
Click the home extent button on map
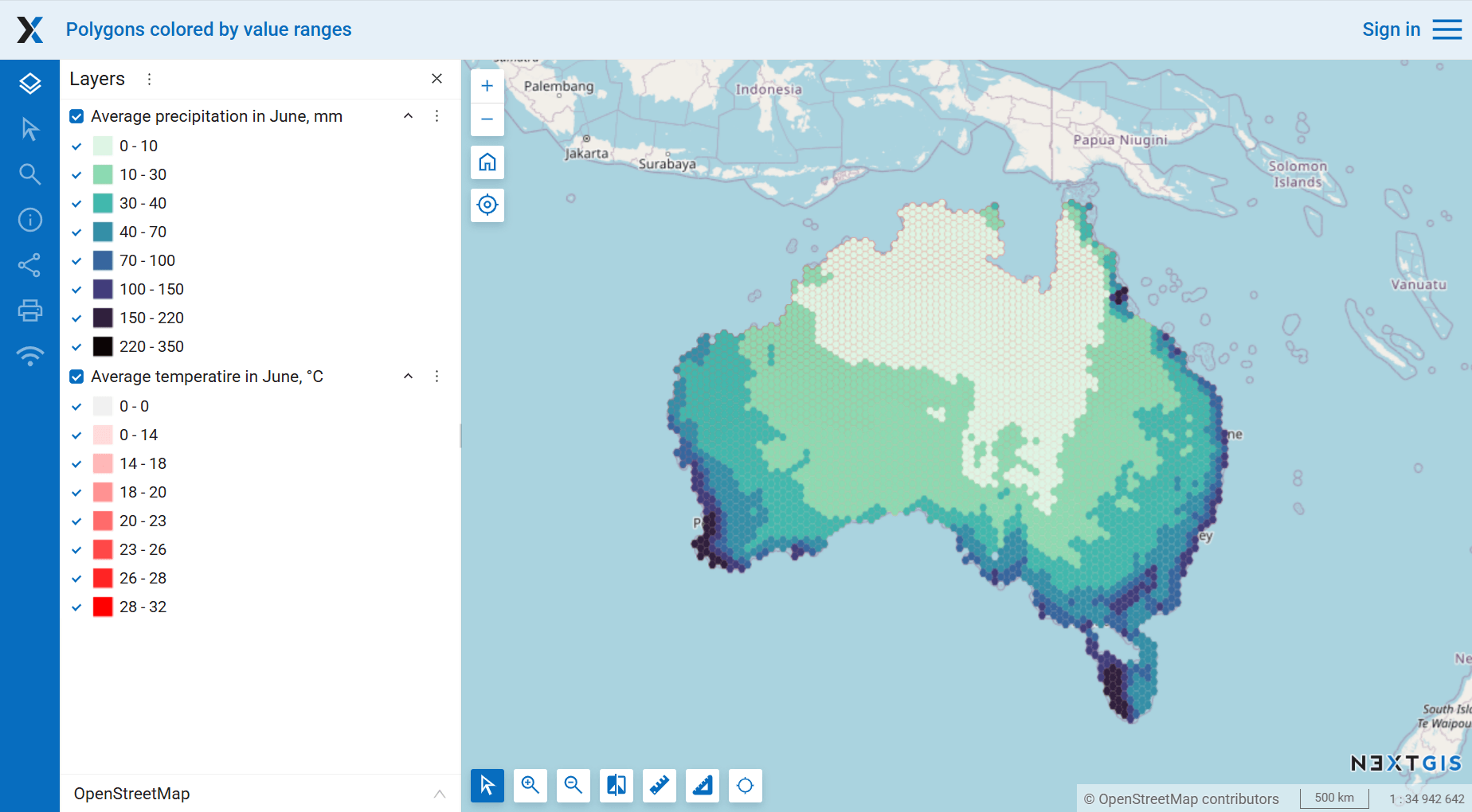(x=487, y=162)
